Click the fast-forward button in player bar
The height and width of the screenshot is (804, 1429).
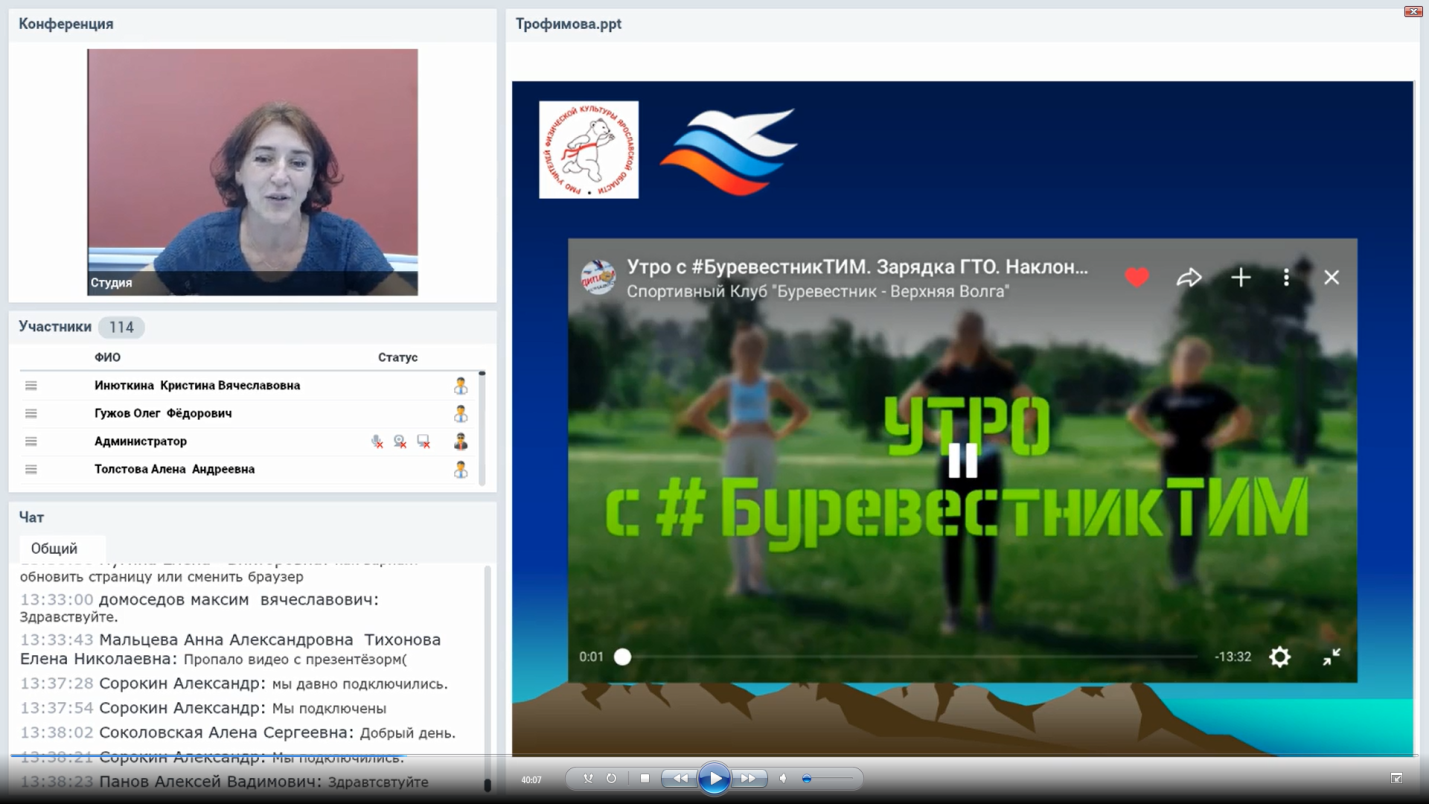point(748,778)
